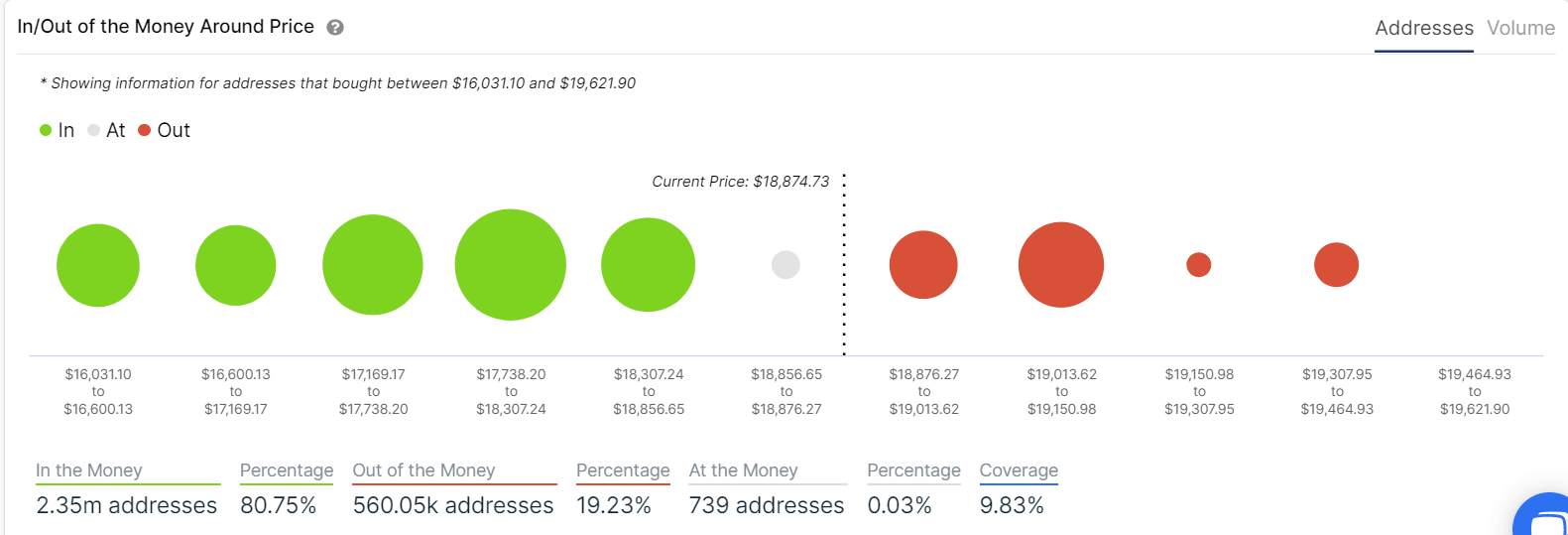
Task: Click the In the Money heading
Action: coord(89,470)
